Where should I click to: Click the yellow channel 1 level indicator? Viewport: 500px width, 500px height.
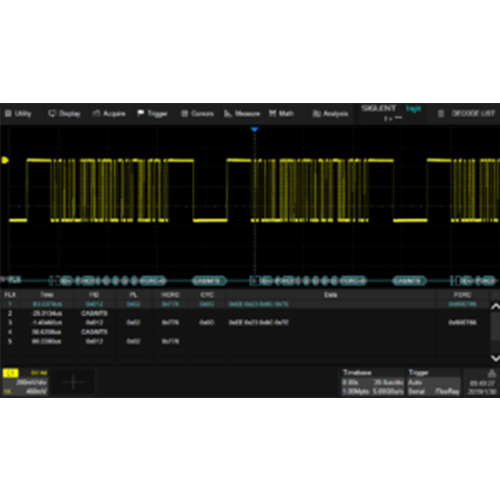coord(5,160)
